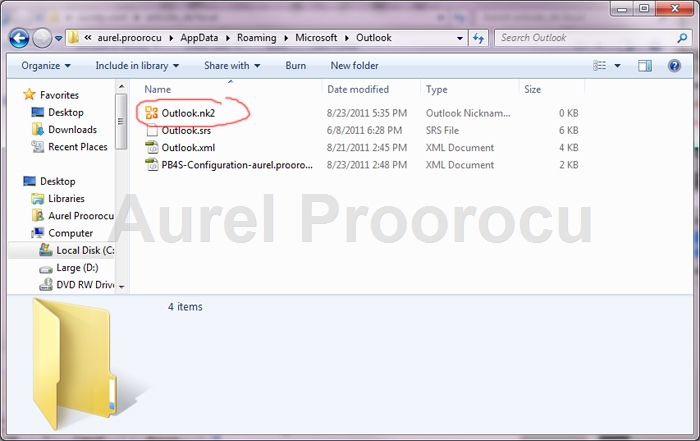
Task: Create a New folder
Action: 354,66
